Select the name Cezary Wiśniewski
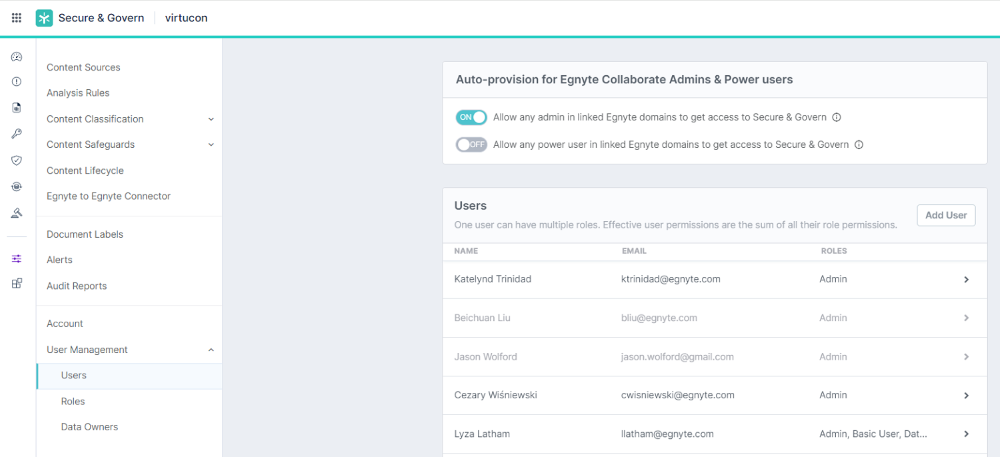The width and height of the screenshot is (1000, 457). click(x=496, y=395)
